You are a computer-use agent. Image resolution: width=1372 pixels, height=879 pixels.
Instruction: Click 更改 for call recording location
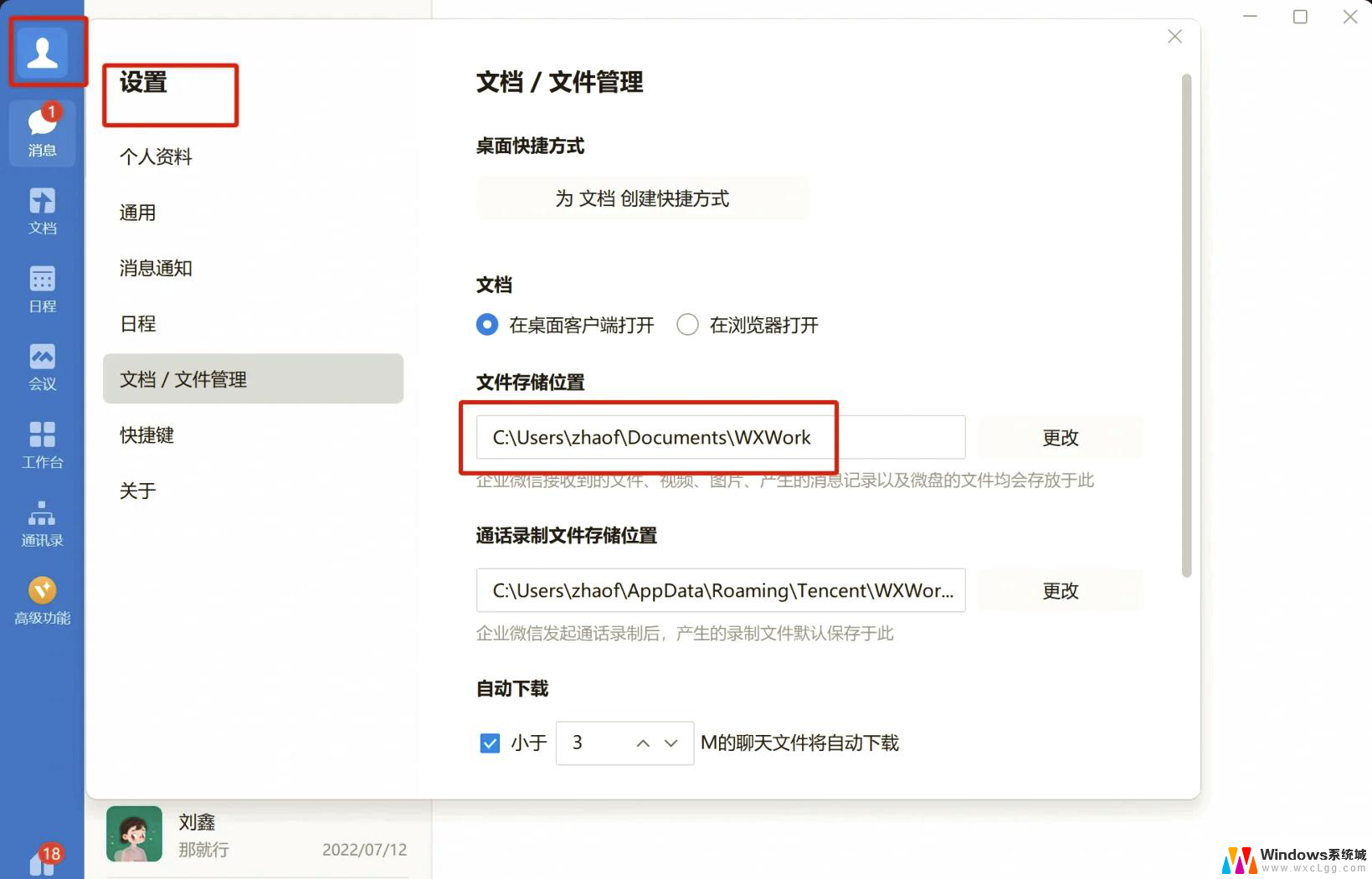click(1060, 590)
